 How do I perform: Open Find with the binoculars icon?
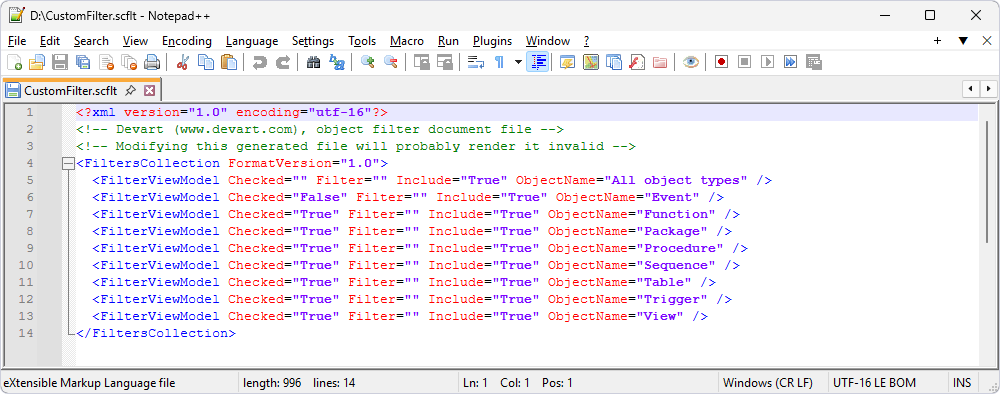tap(312, 62)
